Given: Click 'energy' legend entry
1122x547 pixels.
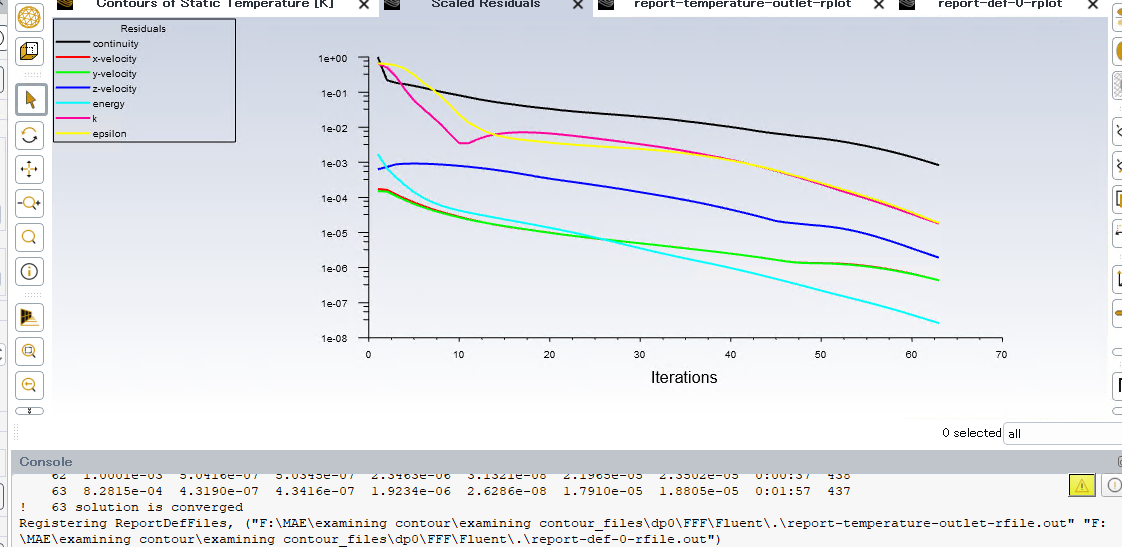Looking at the screenshot, I should pyautogui.click(x=109, y=104).
